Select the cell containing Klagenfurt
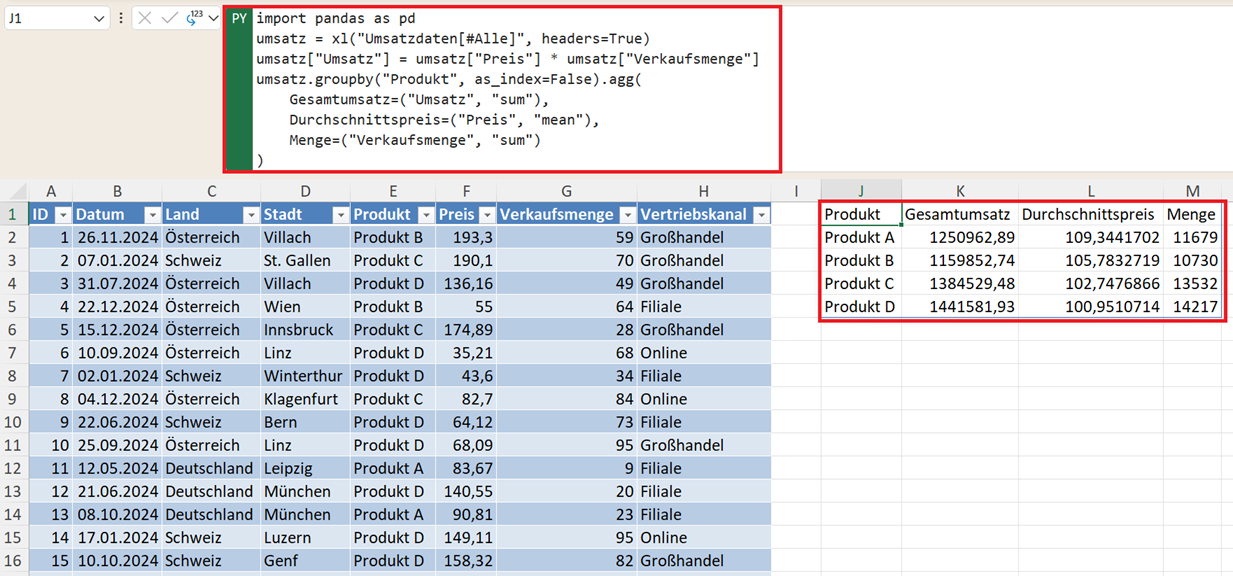1233x576 pixels. click(x=304, y=399)
